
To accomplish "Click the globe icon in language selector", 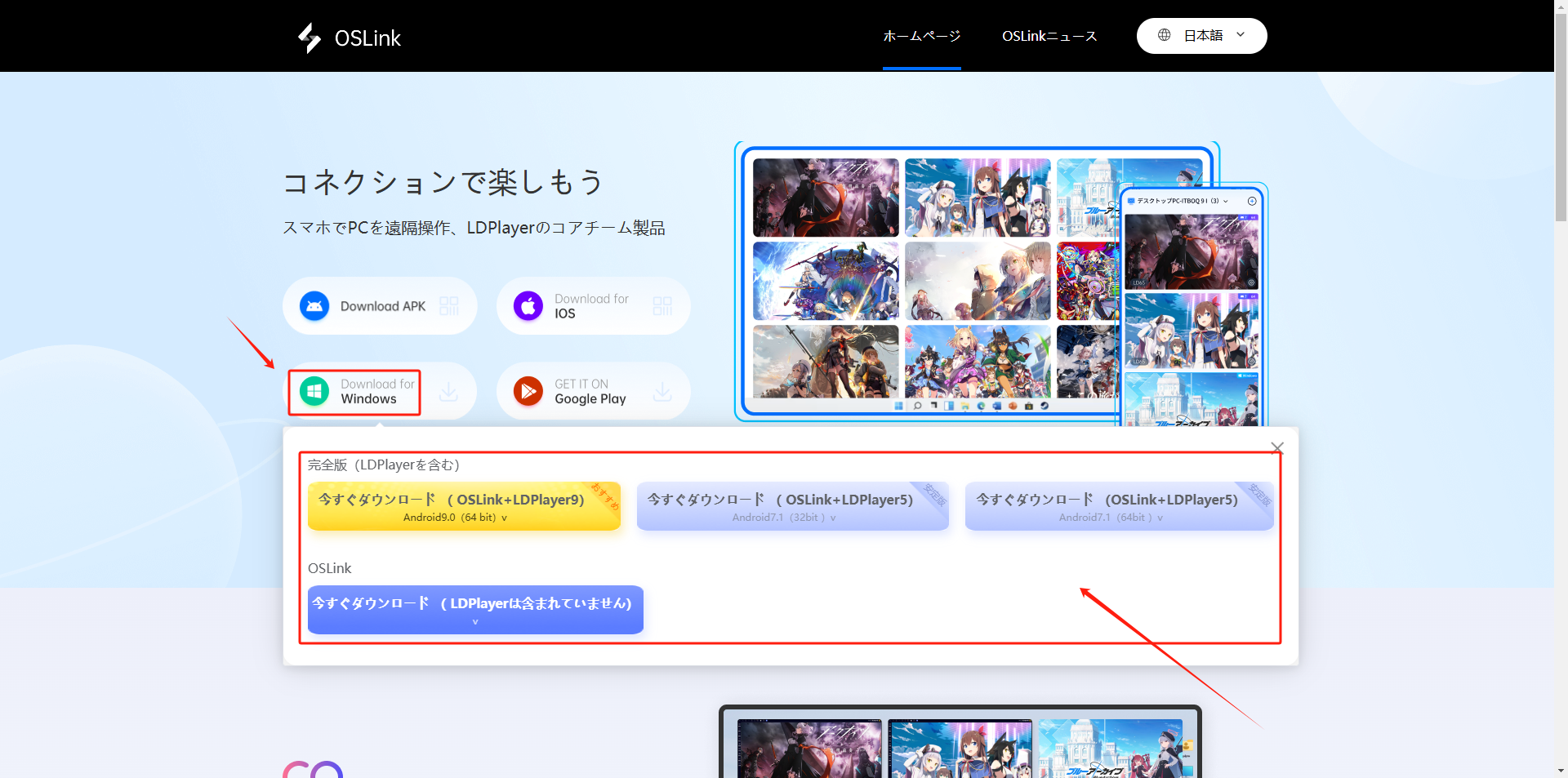I will click(x=1165, y=35).
